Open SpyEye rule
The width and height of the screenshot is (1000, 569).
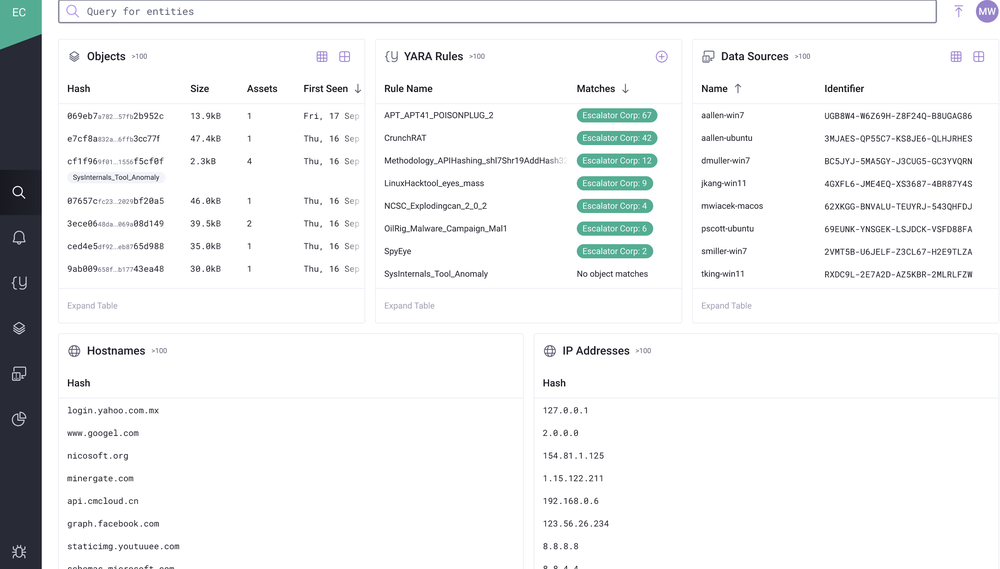397,251
